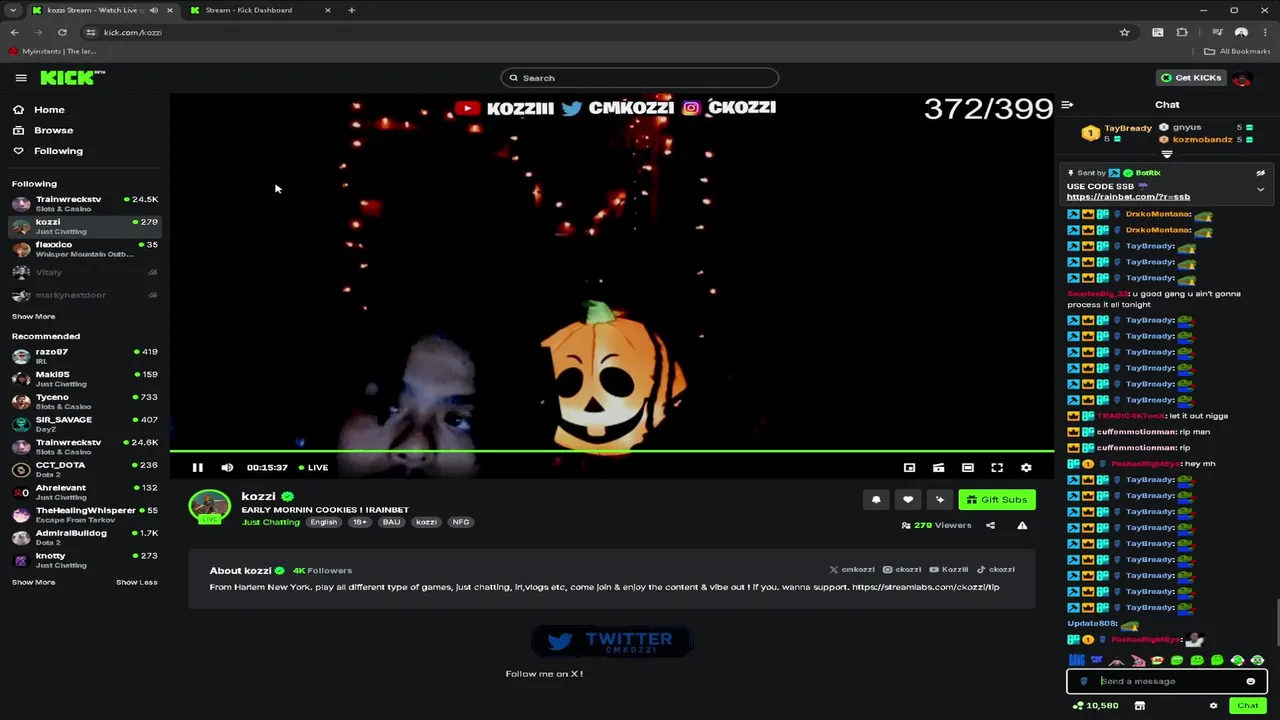Mute the stream with the volume icon
The image size is (1280, 720).
tap(227, 467)
